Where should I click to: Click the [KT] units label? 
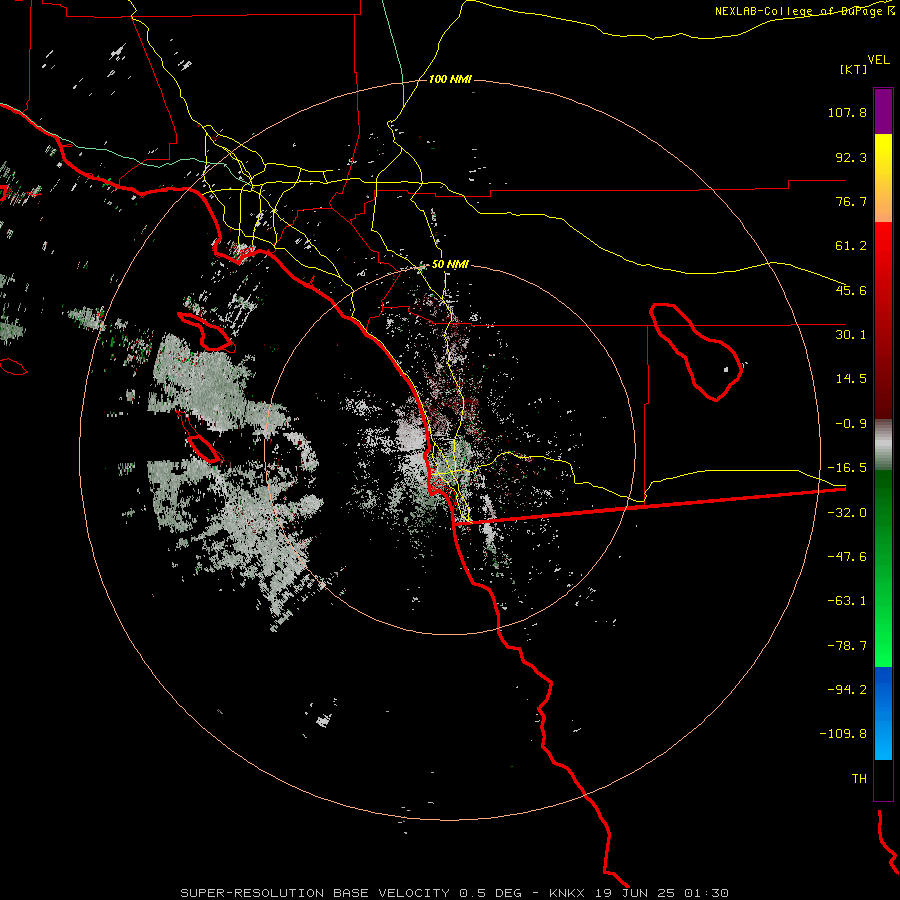pos(854,69)
